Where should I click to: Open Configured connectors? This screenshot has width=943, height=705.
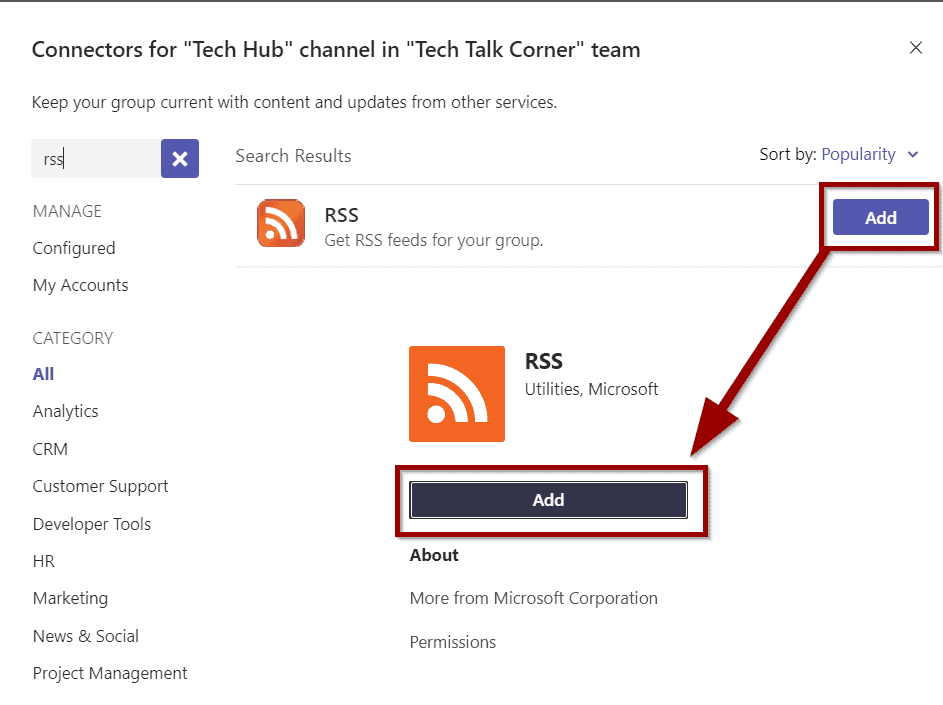click(x=74, y=248)
